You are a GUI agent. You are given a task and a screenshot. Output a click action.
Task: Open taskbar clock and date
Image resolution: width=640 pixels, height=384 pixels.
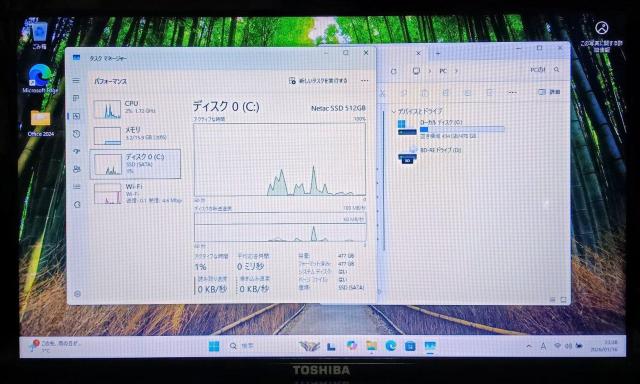click(604, 346)
